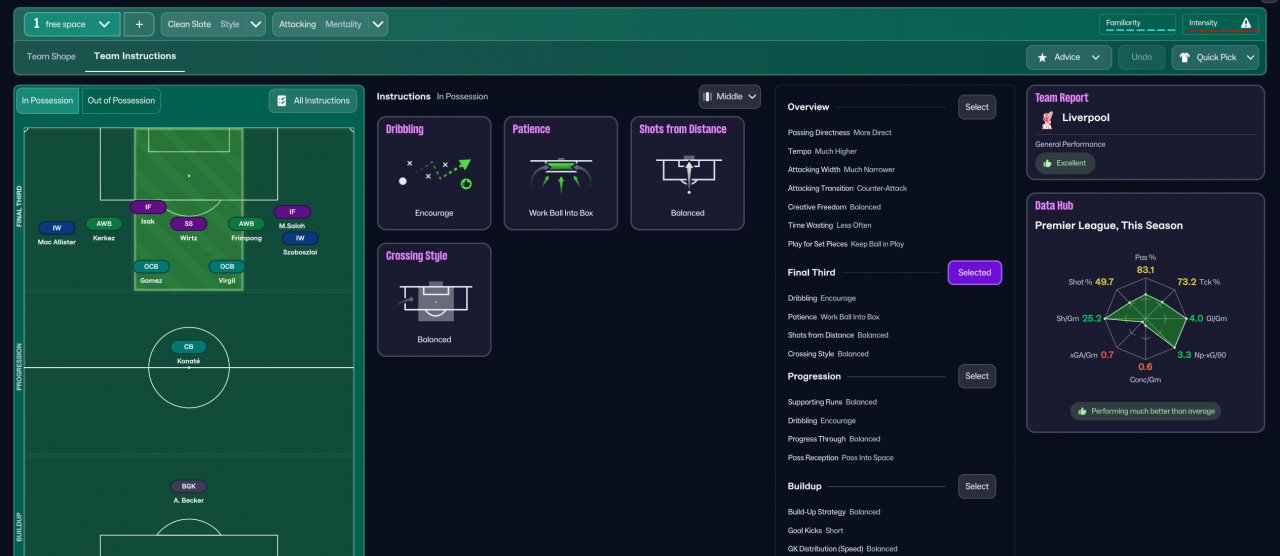
Task: Click the Undo button
Action: tap(1142, 57)
